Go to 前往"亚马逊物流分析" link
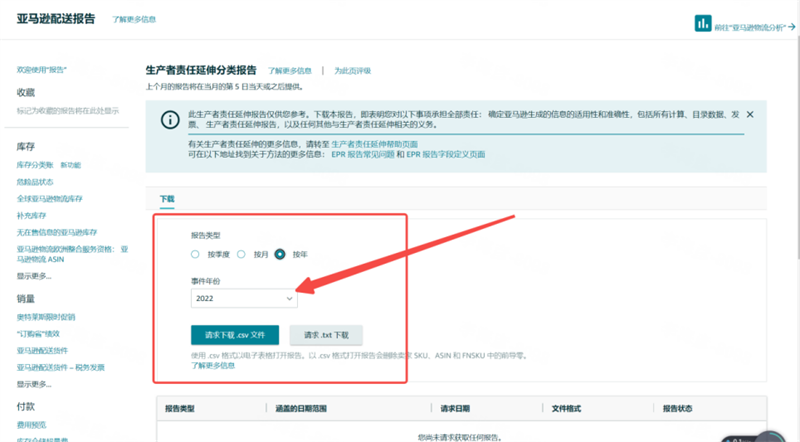Screen dimensions: 800x442 coord(755,27)
